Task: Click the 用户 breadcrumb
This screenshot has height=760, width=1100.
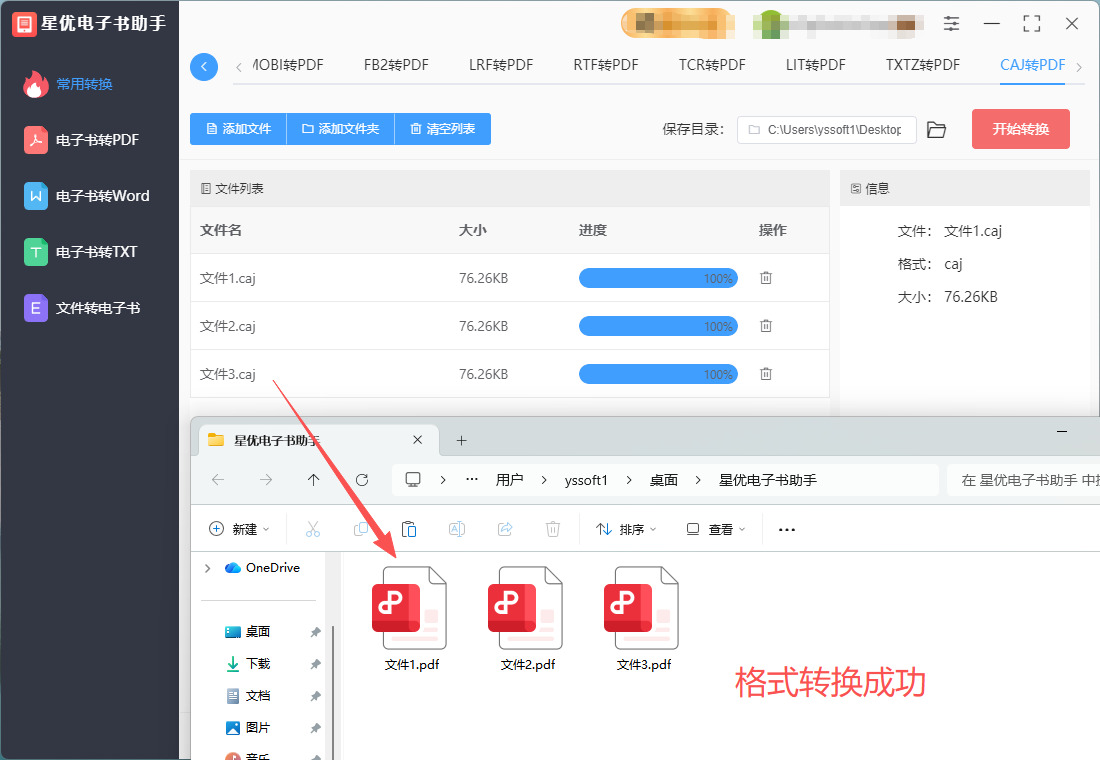Action: click(x=509, y=480)
